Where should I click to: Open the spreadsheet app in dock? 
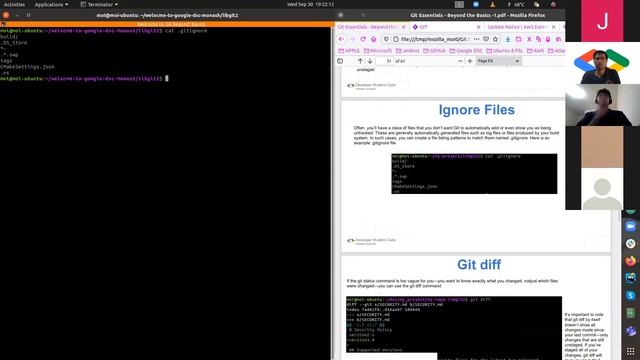631,313
